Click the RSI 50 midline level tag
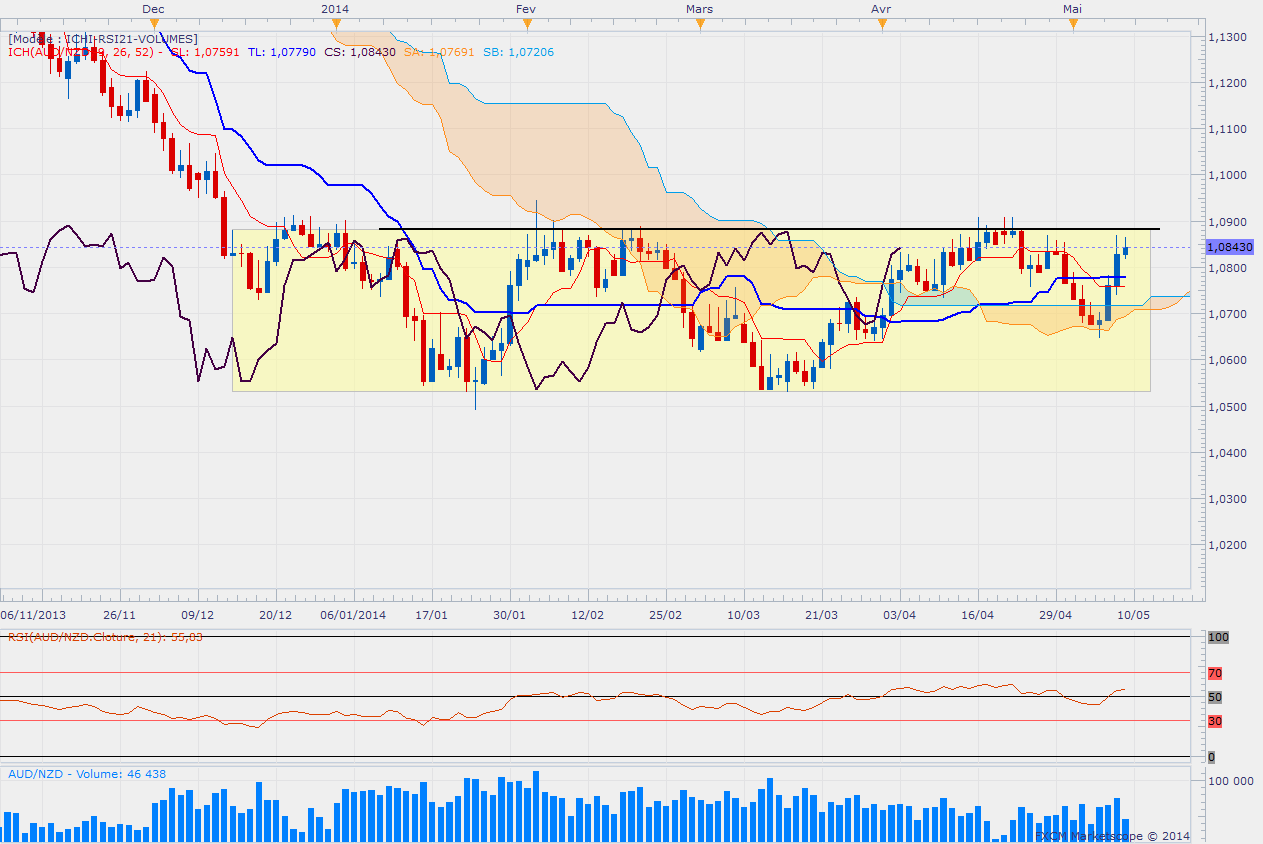This screenshot has width=1263, height=844. (1215, 697)
